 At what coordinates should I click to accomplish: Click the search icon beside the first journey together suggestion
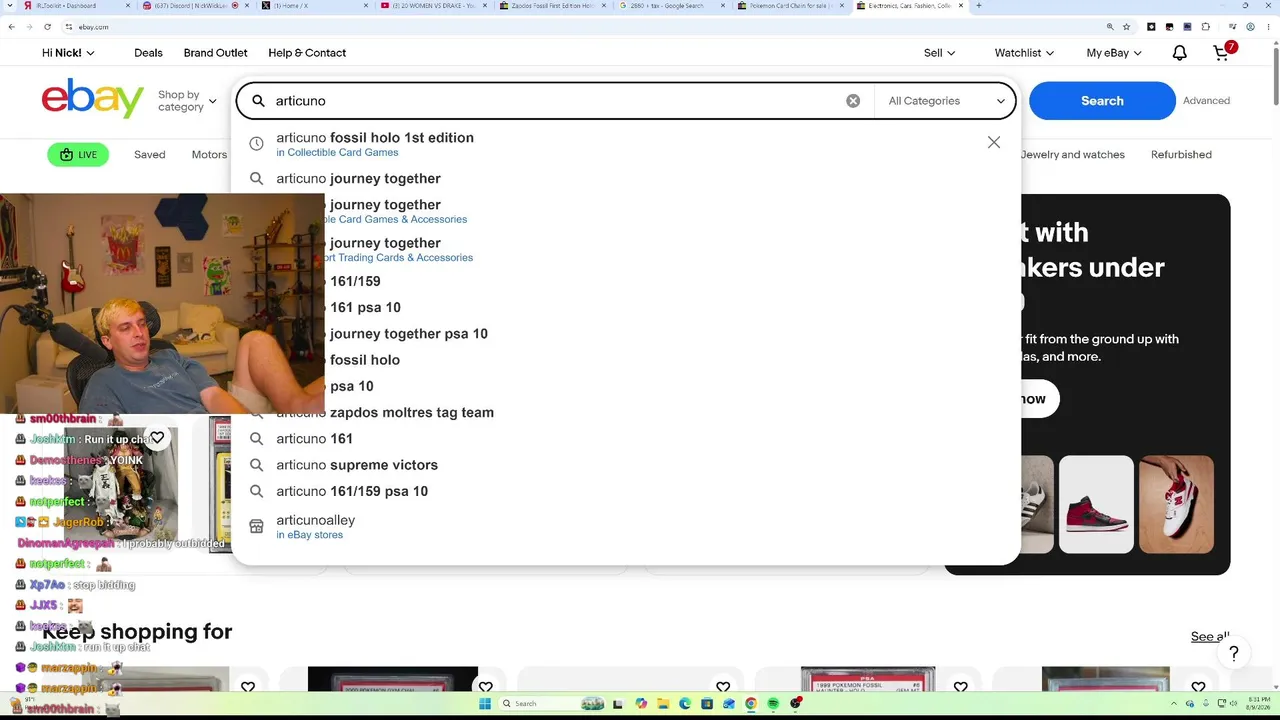tap(256, 179)
